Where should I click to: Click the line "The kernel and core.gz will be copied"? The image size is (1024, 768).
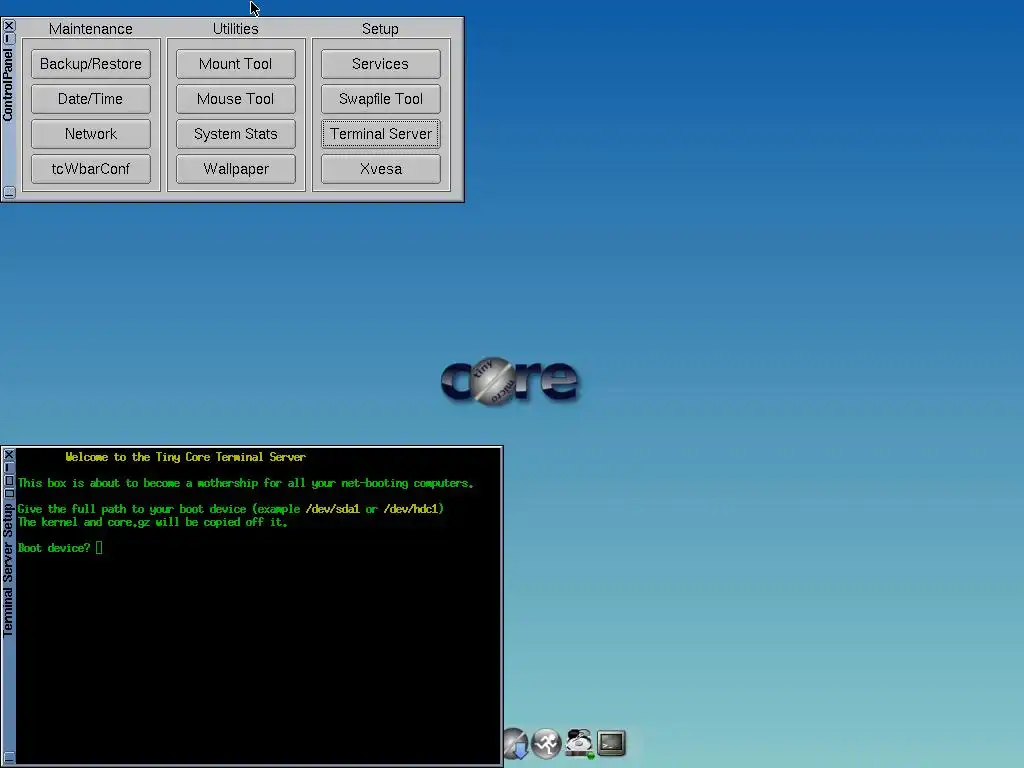[152, 522]
